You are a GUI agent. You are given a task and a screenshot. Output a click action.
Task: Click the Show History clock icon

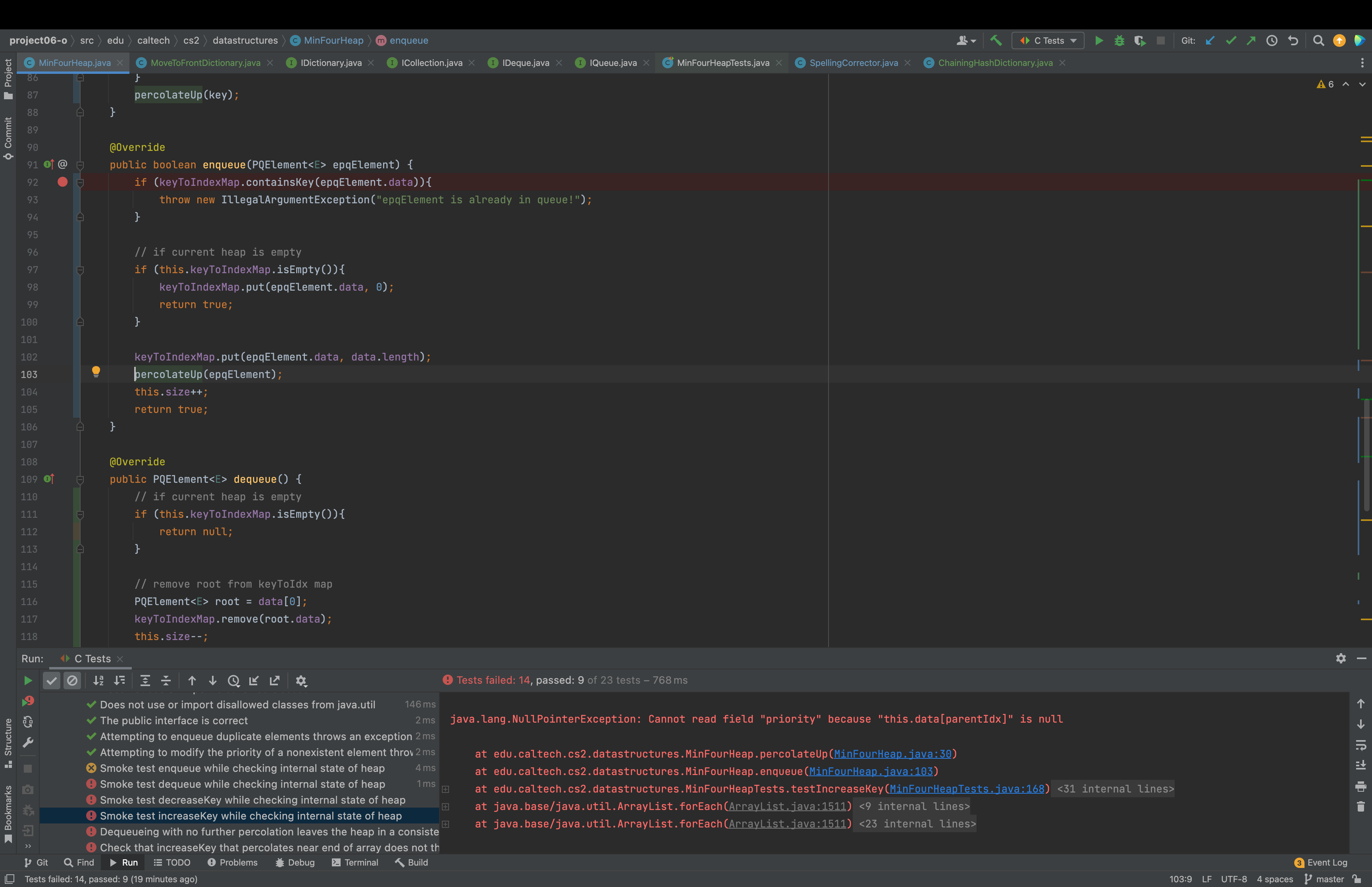click(1272, 40)
